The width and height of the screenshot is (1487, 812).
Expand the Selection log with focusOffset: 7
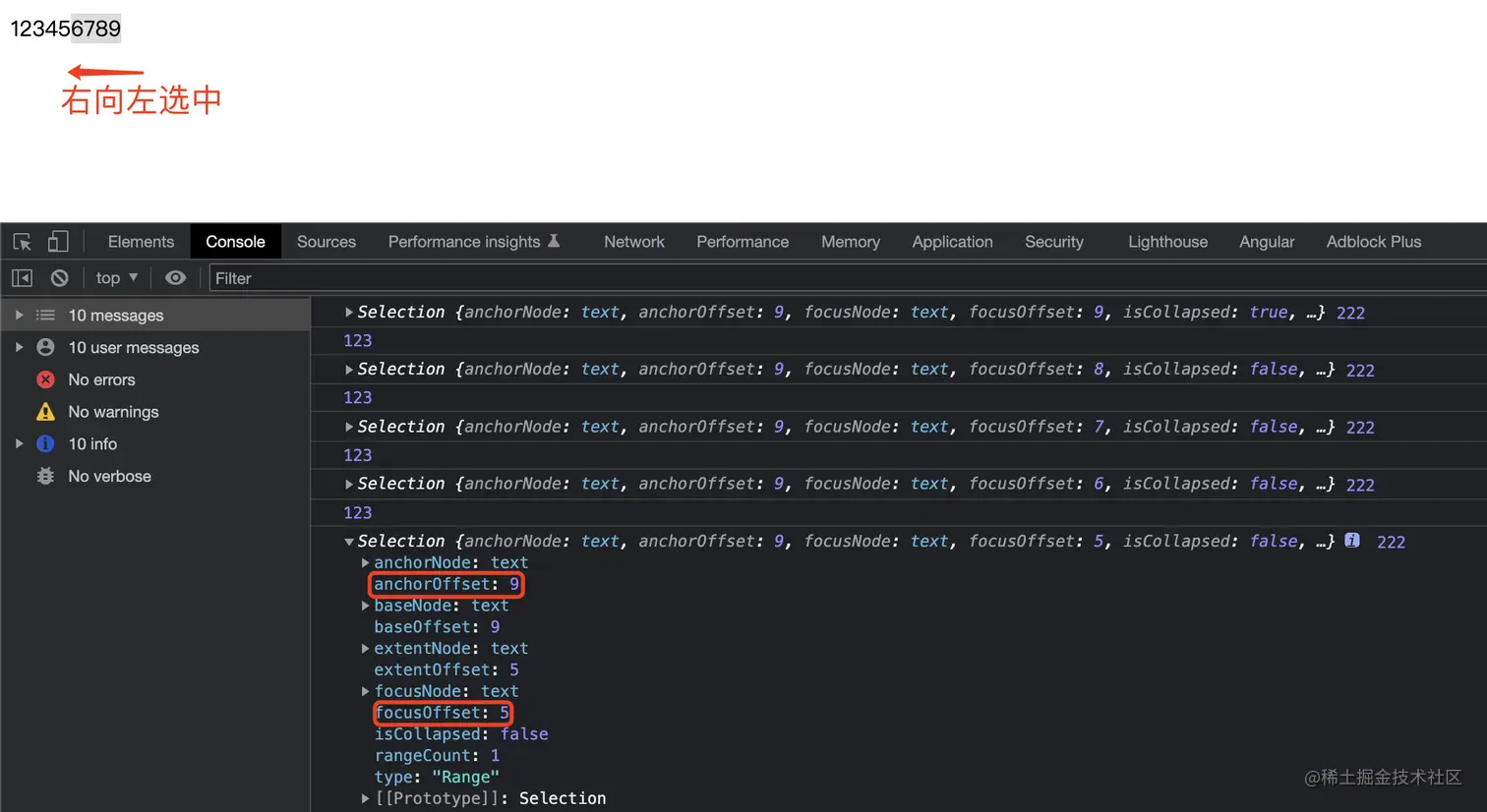pos(349,427)
